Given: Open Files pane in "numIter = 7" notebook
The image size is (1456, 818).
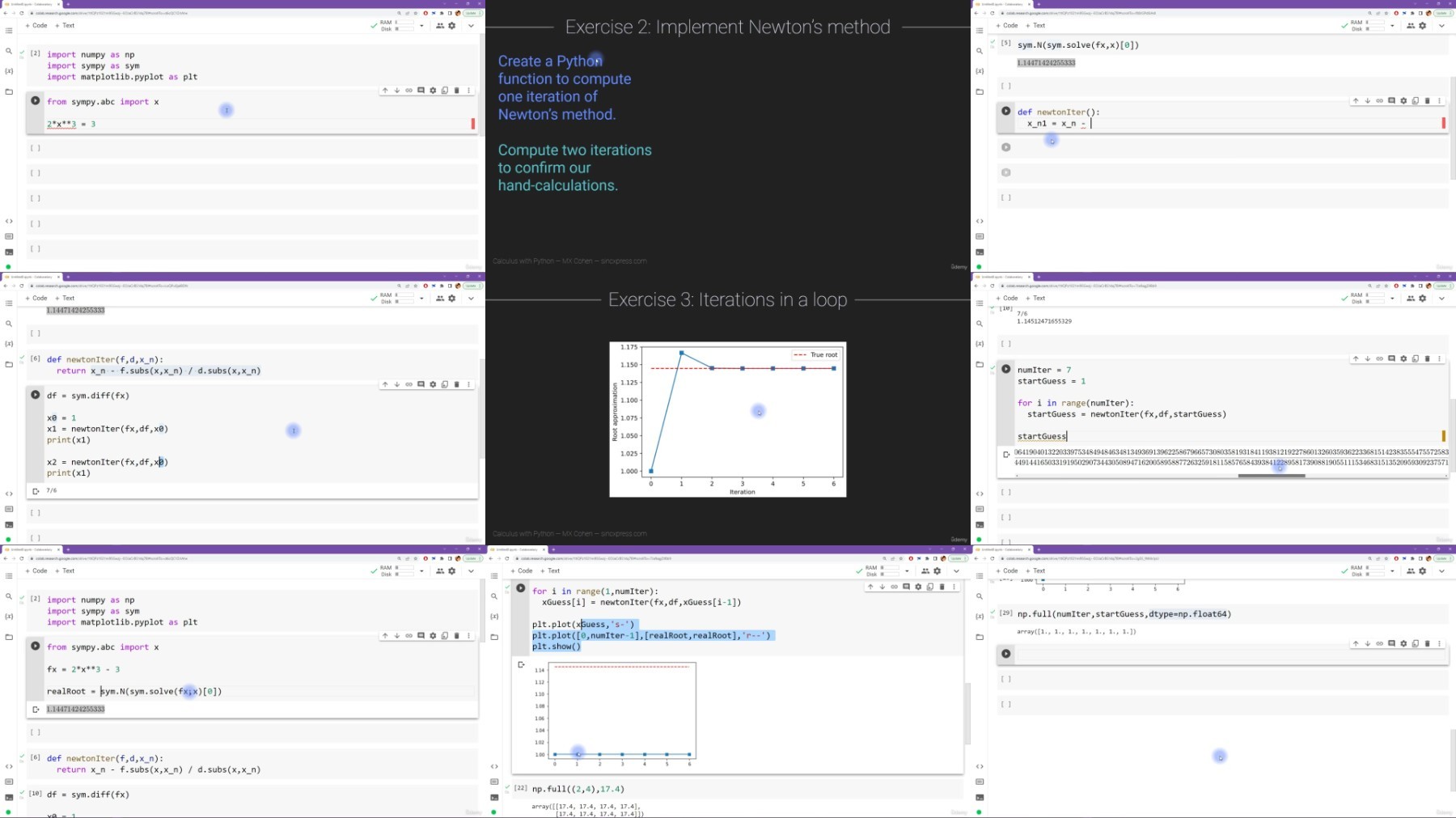Looking at the screenshot, I should [x=980, y=364].
